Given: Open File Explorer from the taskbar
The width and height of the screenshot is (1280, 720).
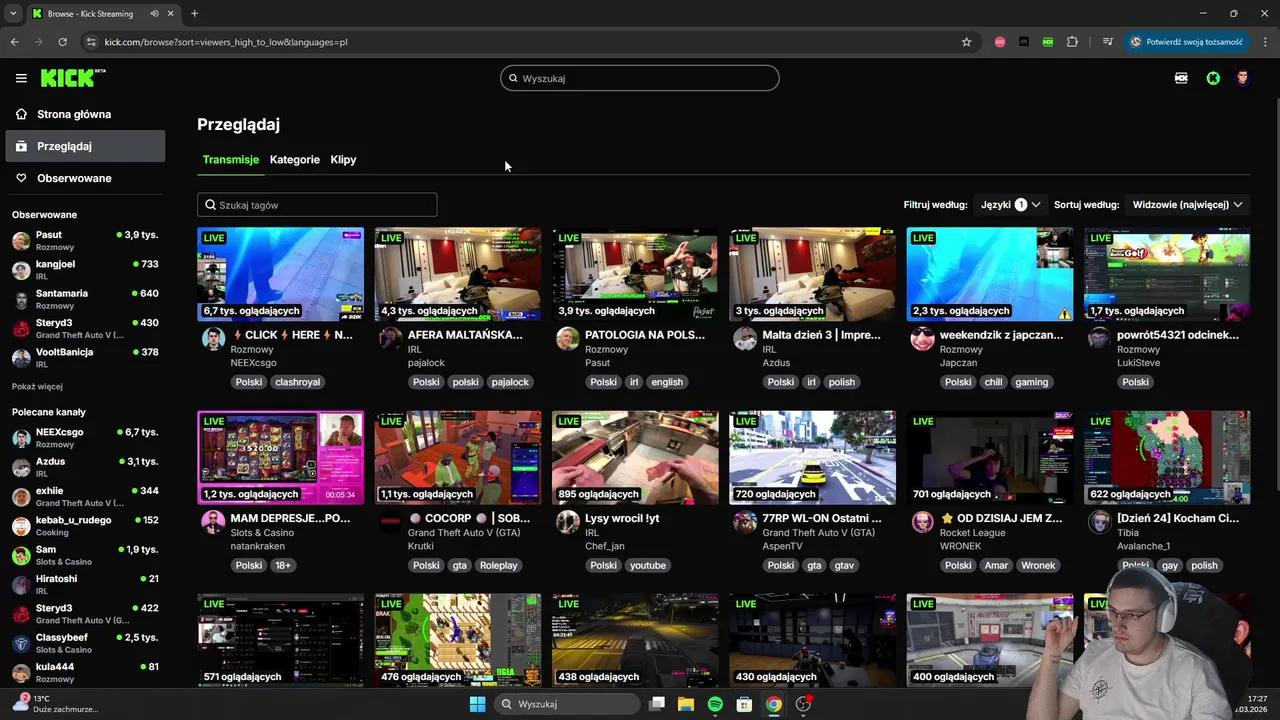Looking at the screenshot, I should (686, 704).
